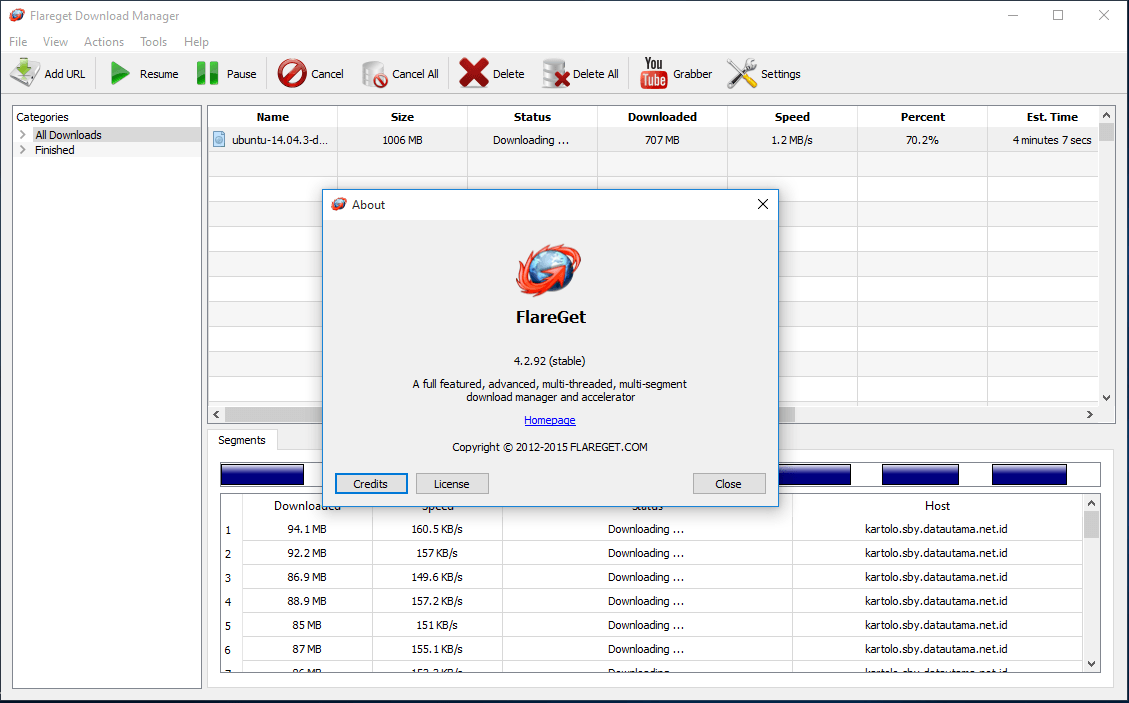This screenshot has width=1129, height=703.
Task: Pause the download using the Pause icon
Action: [x=207, y=73]
